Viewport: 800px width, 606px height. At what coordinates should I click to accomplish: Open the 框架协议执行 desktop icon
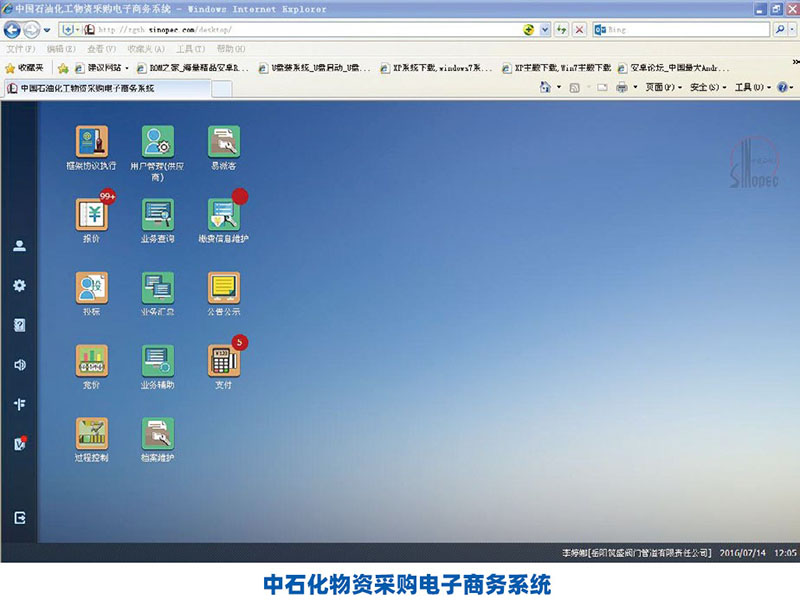coord(92,142)
